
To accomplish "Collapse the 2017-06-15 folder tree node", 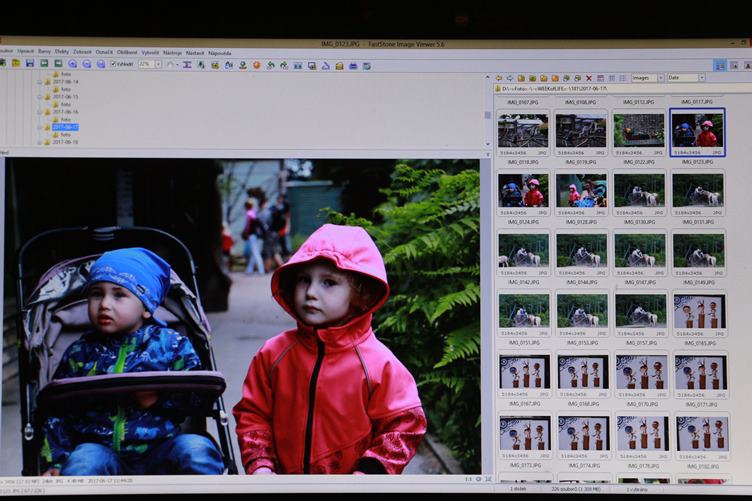I will click(40, 97).
